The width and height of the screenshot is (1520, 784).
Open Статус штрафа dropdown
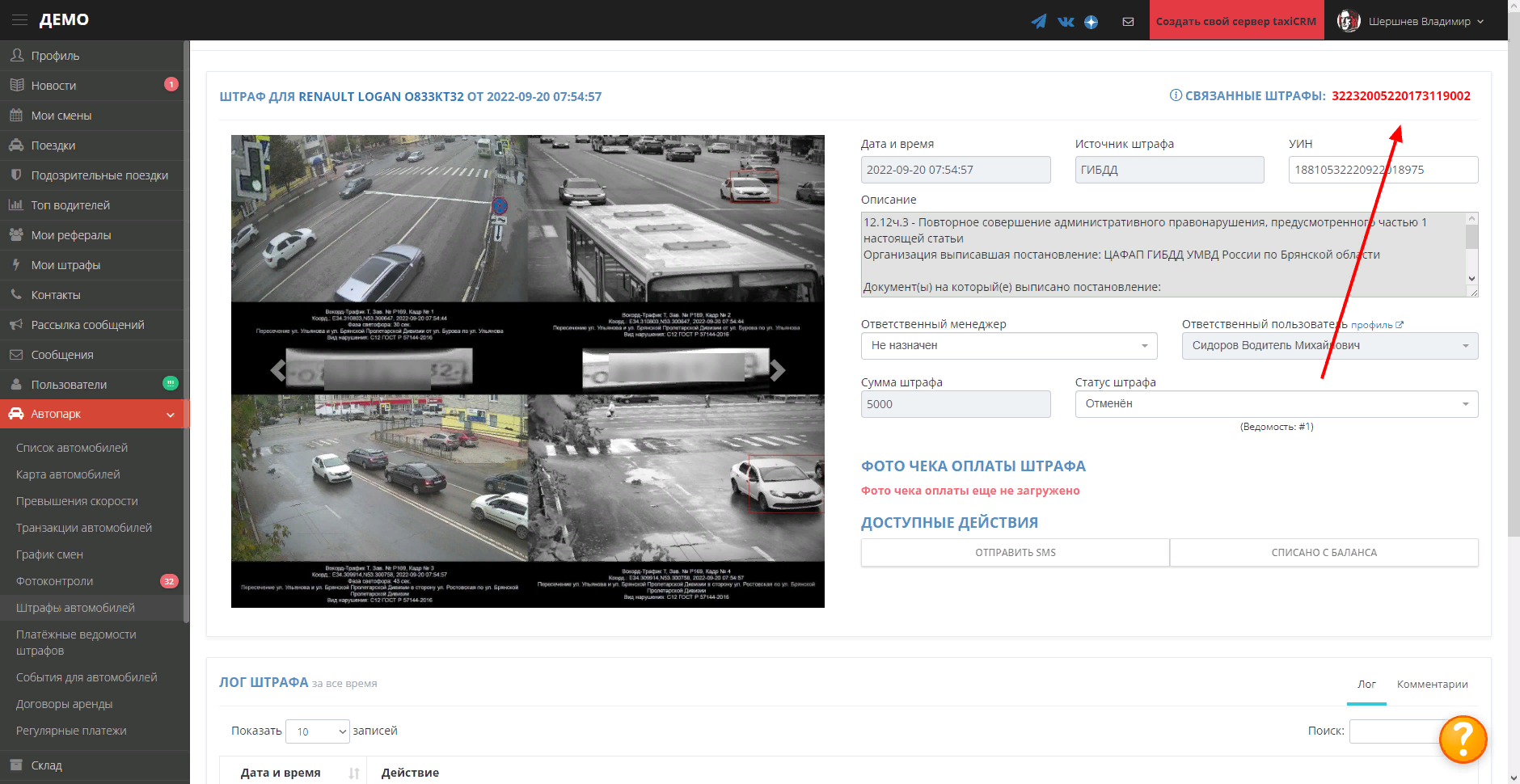click(1277, 404)
